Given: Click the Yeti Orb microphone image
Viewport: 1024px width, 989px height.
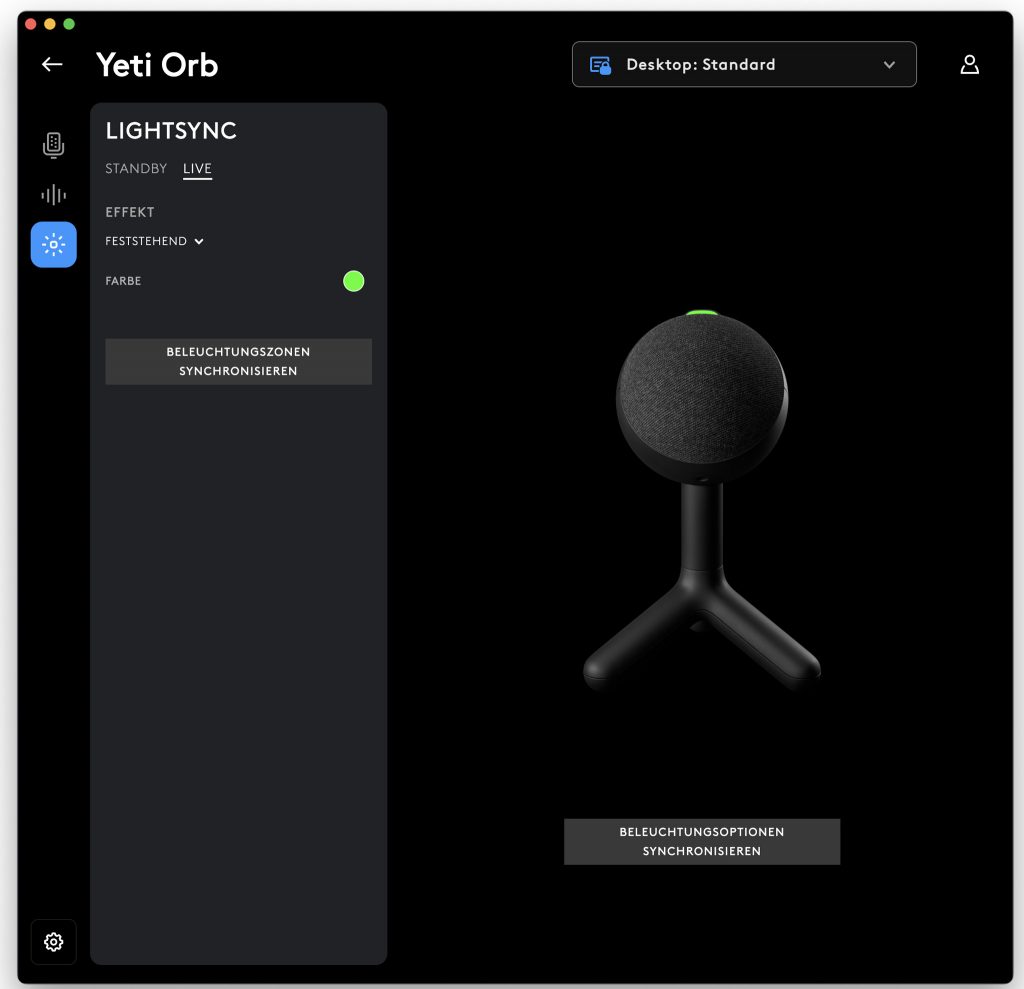Looking at the screenshot, I should pyautogui.click(x=701, y=501).
